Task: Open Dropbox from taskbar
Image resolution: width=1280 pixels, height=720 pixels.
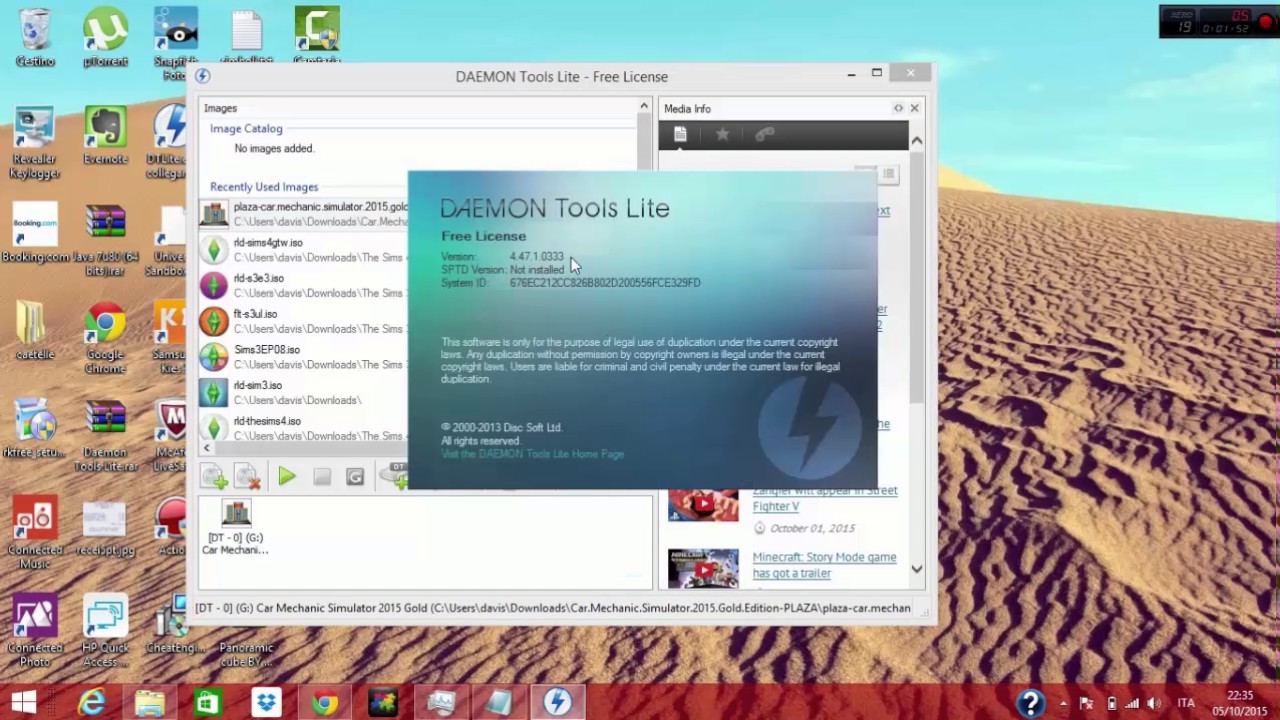Action: click(x=266, y=702)
